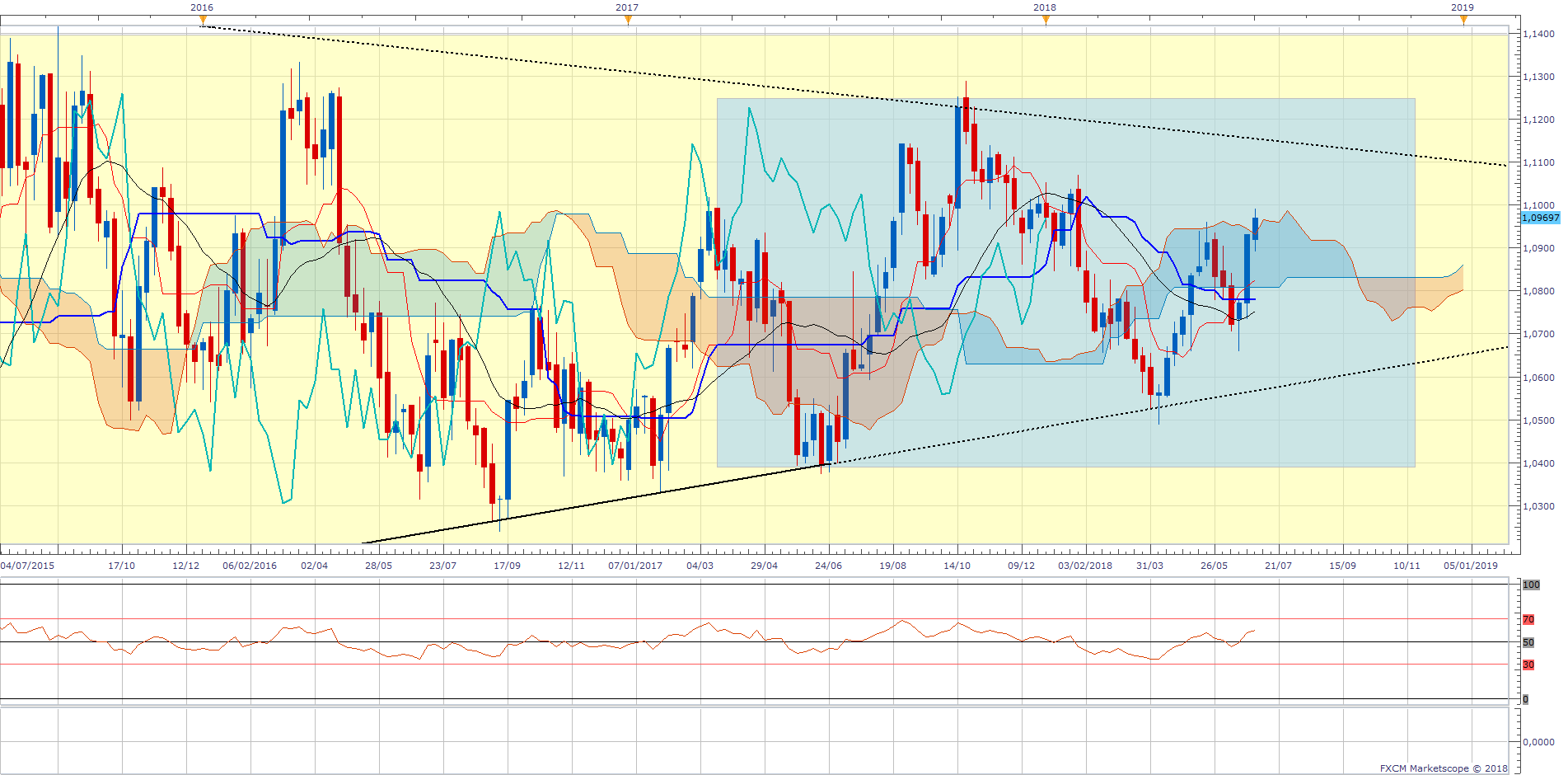Click the 07/01/2017 date label on time axis
This screenshot has height=775, width=1568.
click(635, 566)
